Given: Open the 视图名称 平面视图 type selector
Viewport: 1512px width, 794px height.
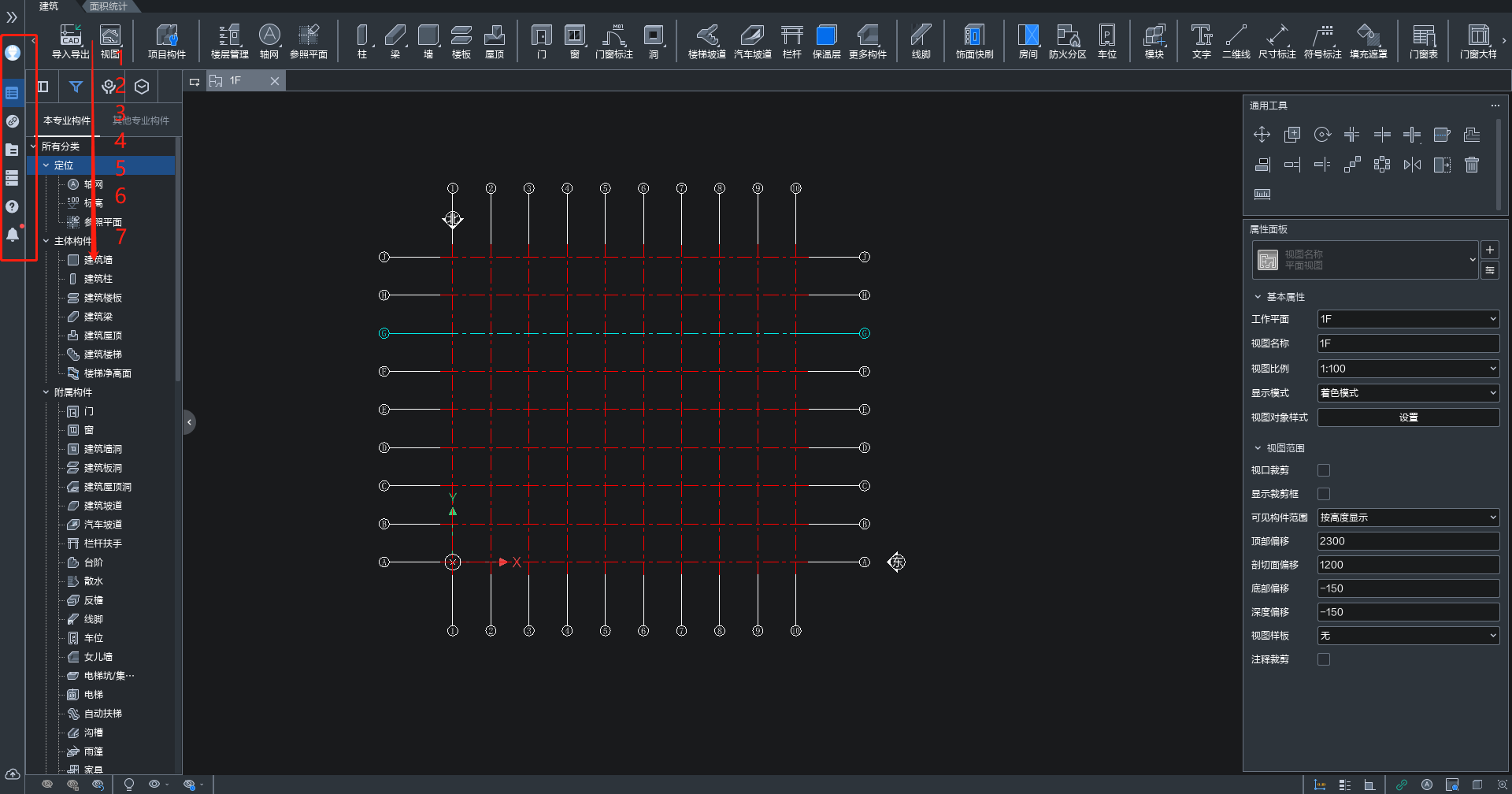Looking at the screenshot, I should (1365, 260).
